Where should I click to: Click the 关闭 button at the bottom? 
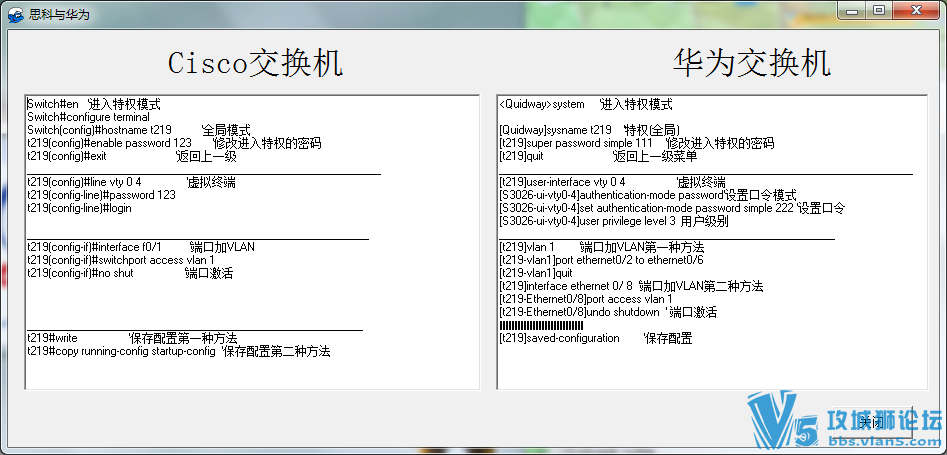coord(872,421)
